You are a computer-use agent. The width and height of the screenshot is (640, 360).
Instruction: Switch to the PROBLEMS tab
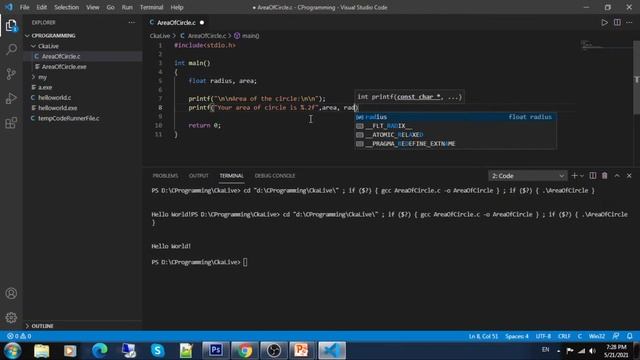(x=165, y=176)
